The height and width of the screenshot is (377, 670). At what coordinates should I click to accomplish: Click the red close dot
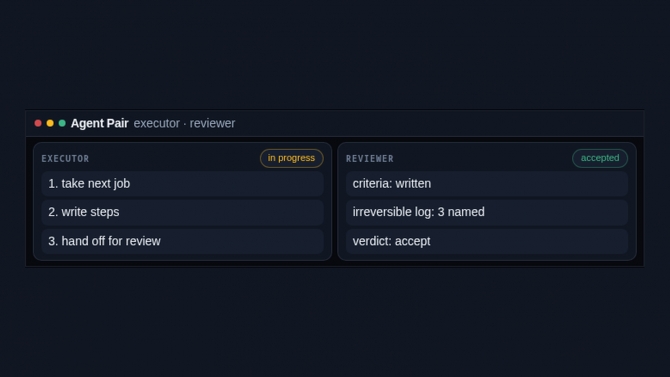pyautogui.click(x=38, y=123)
